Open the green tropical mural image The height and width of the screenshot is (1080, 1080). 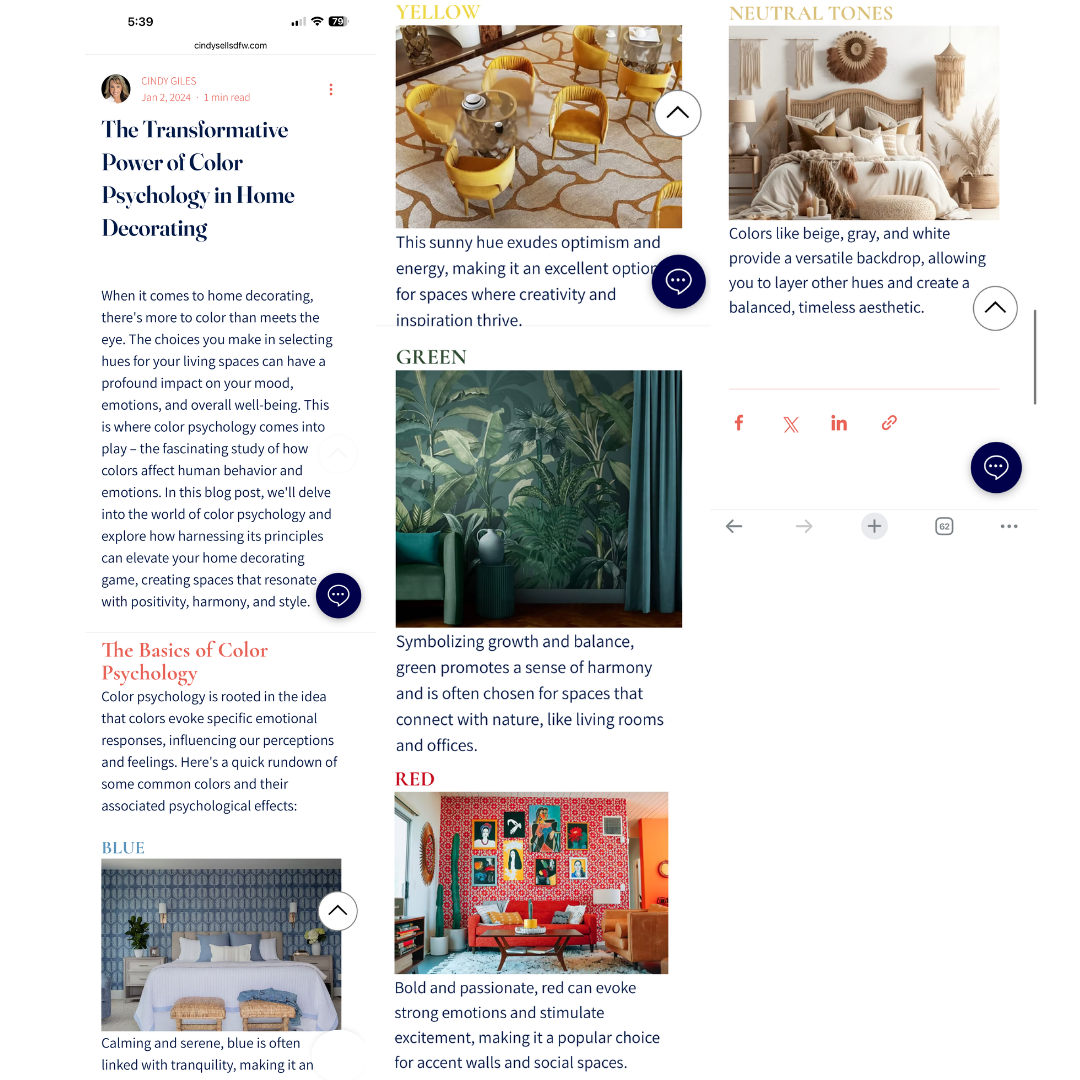539,499
